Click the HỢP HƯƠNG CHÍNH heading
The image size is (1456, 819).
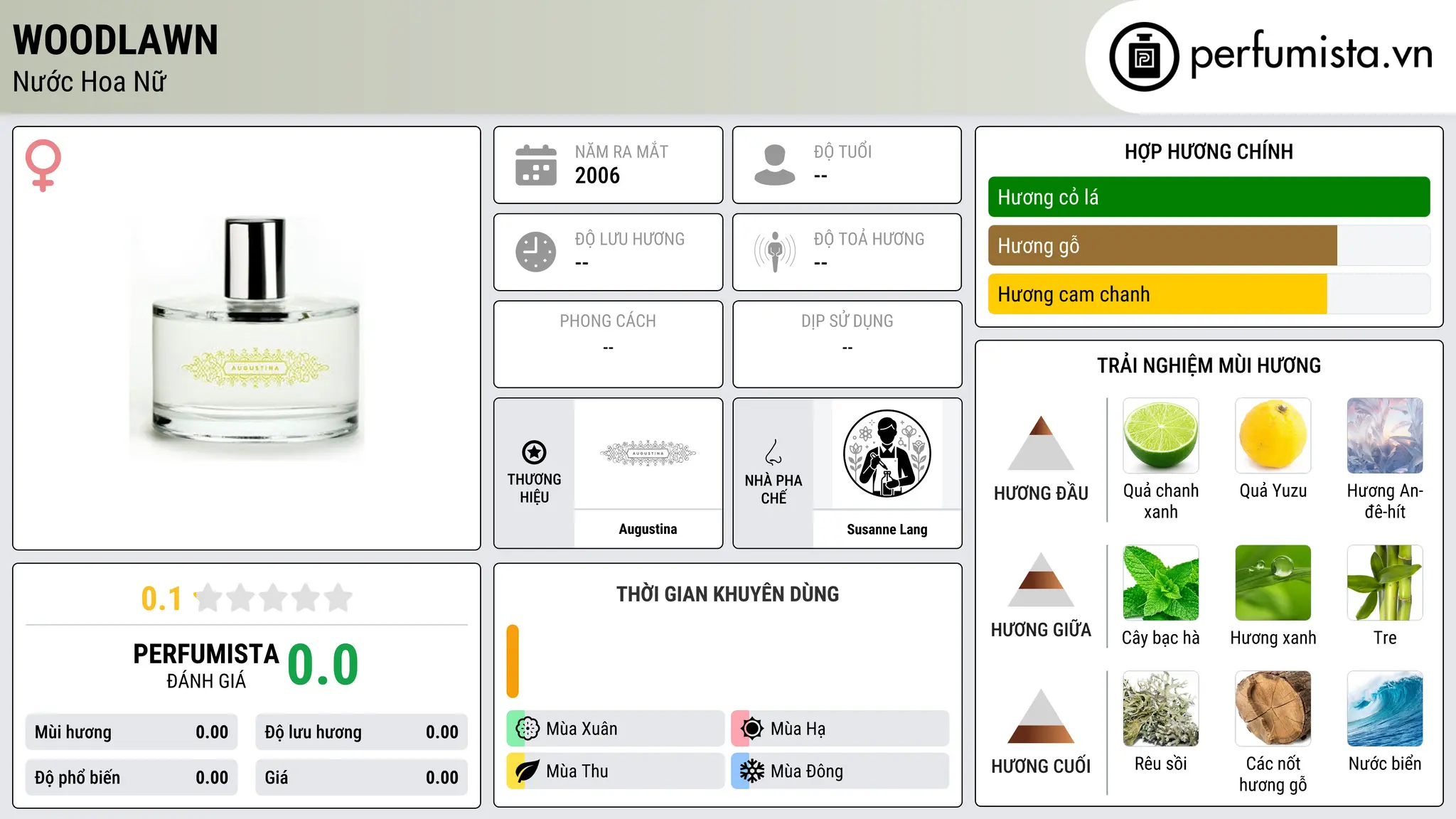point(1209,151)
